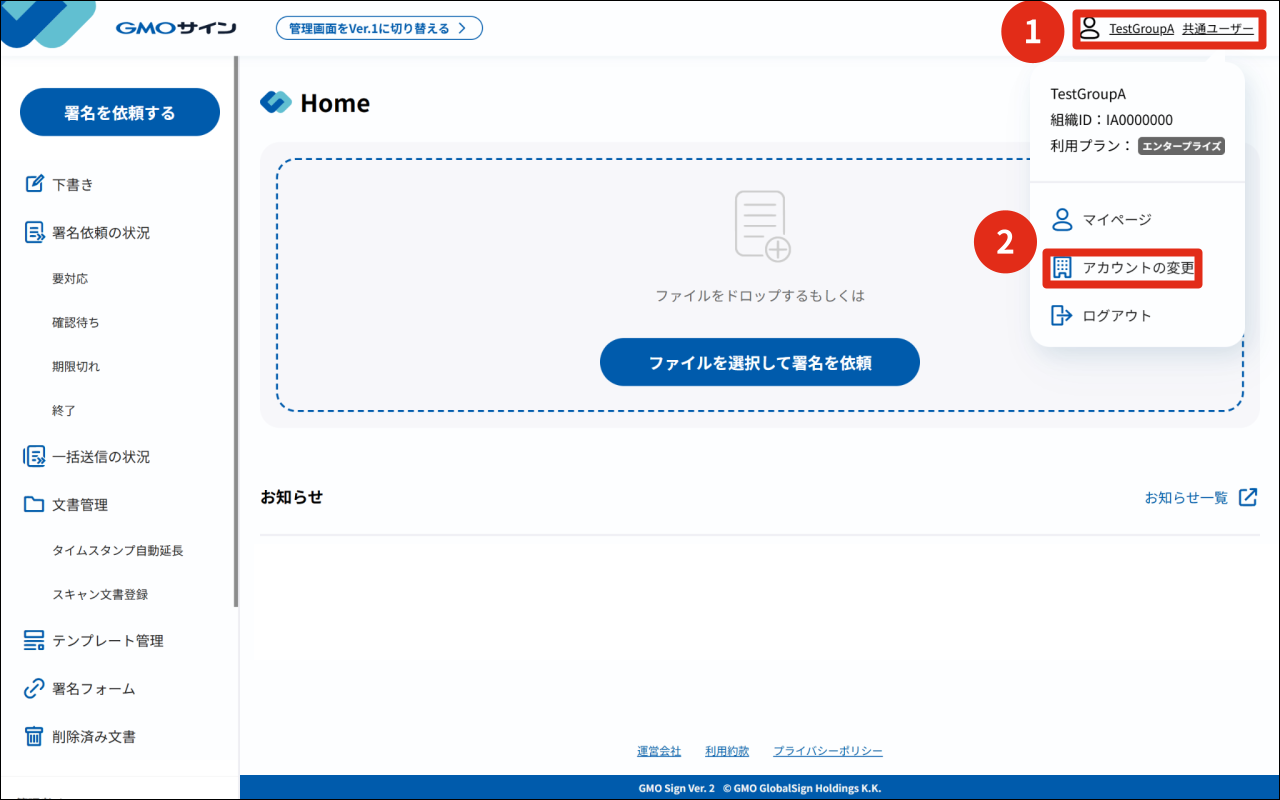Click the 署名依頼の状況 document icon
1280x800 pixels.
tap(34, 232)
